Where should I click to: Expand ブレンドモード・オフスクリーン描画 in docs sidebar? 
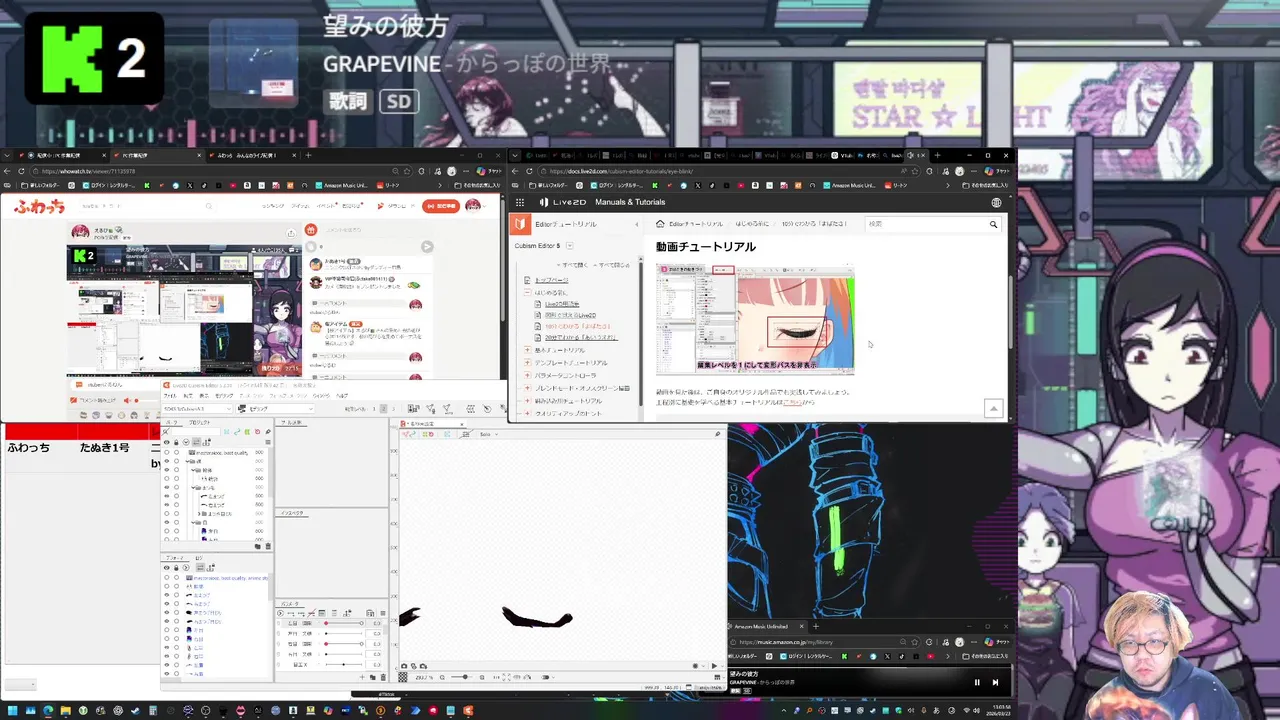pyautogui.click(x=528, y=388)
